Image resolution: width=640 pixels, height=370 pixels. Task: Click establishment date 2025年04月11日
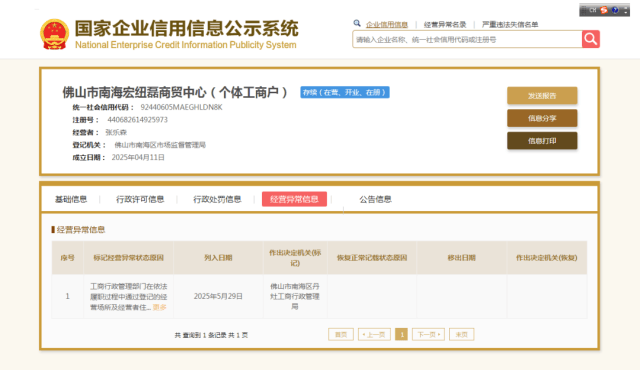(x=138, y=157)
